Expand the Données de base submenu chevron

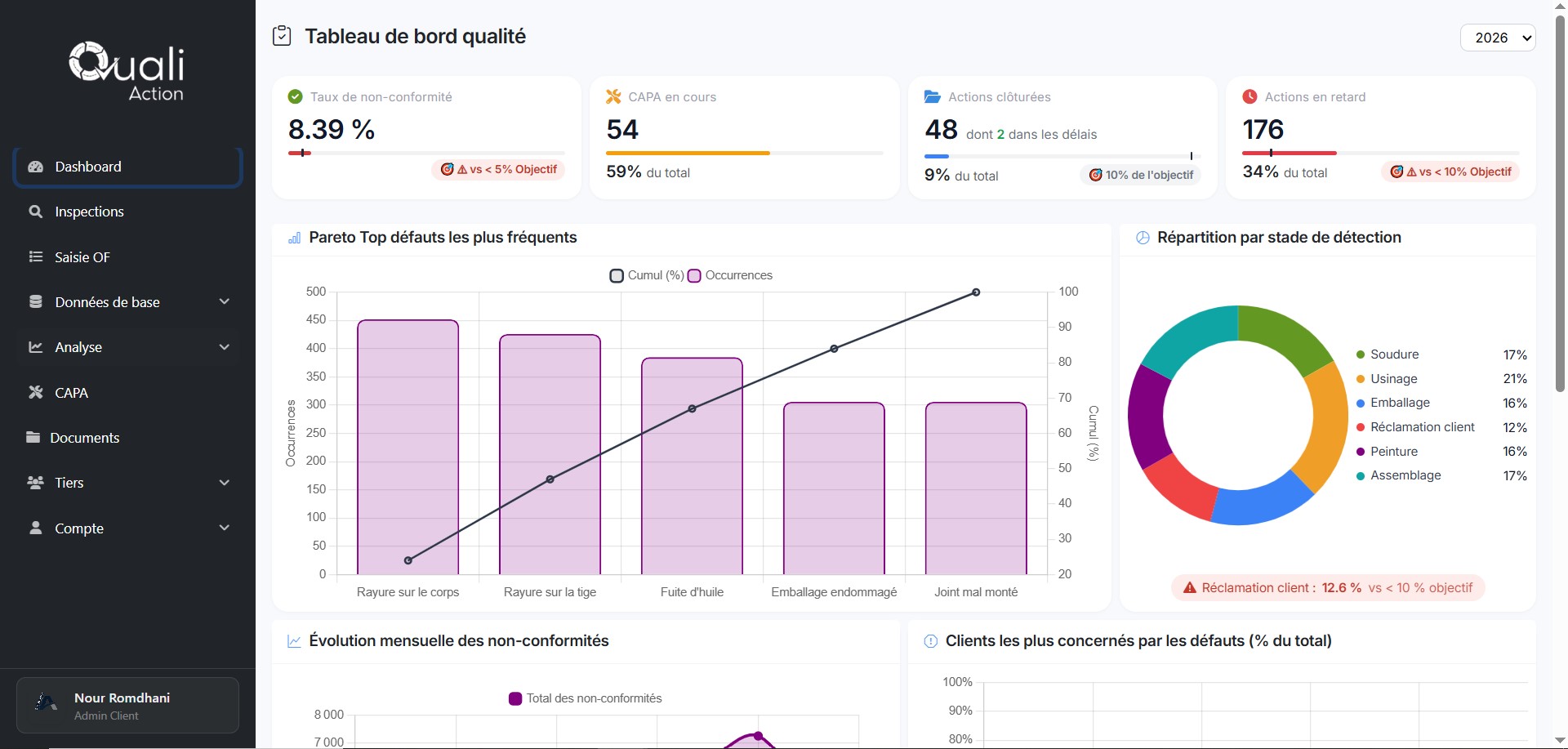[x=224, y=301]
